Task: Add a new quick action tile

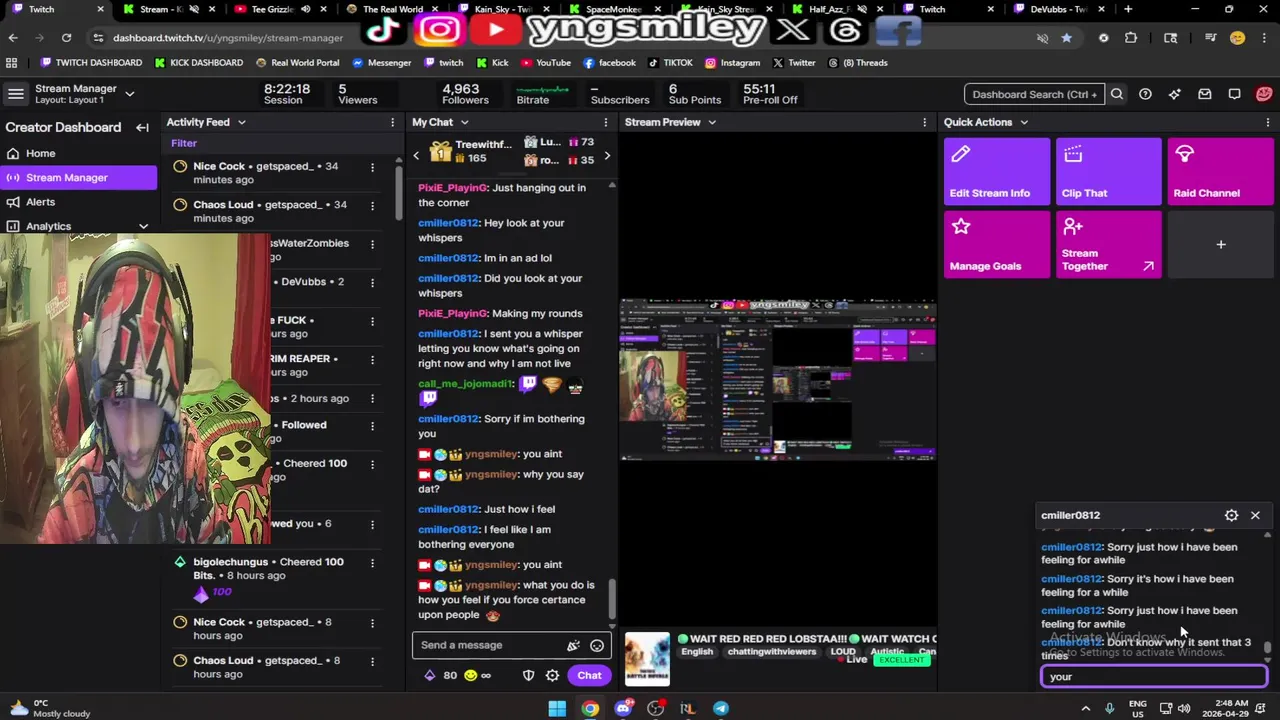Action: 1221,245
